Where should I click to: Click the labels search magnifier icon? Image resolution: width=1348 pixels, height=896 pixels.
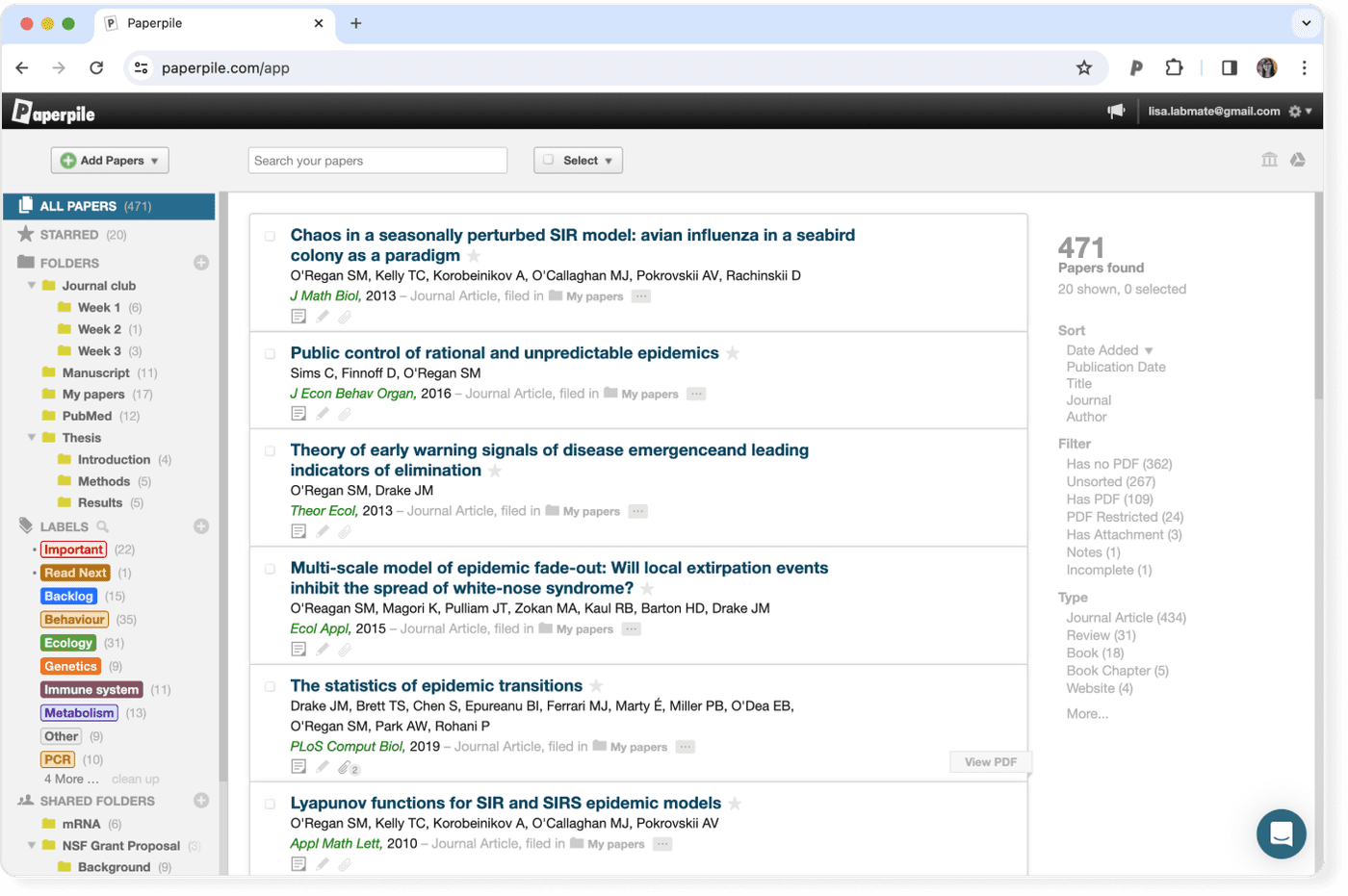(102, 525)
